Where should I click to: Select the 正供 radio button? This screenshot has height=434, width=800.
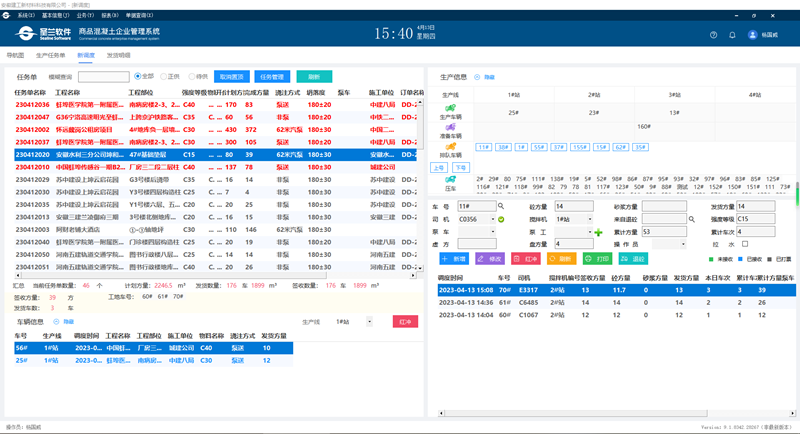[164, 76]
